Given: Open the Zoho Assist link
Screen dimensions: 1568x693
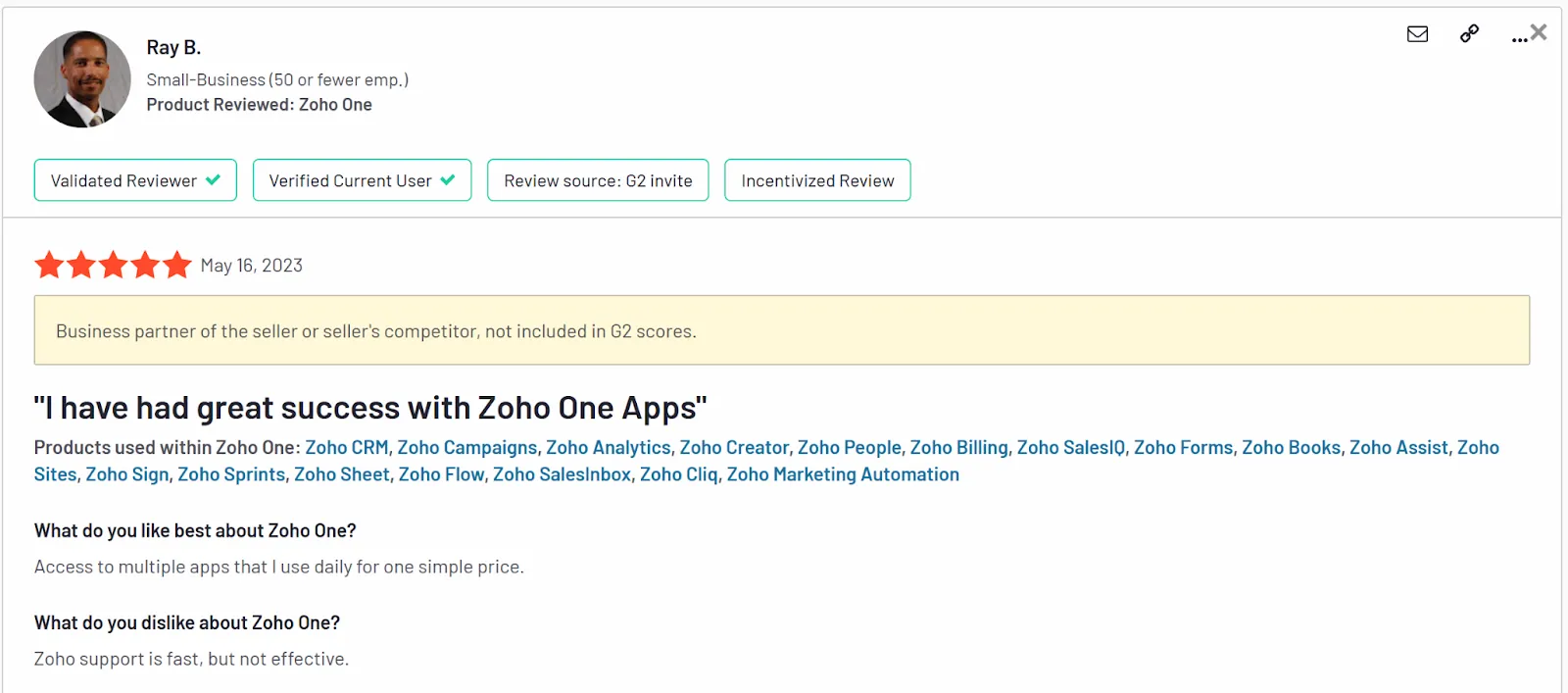Looking at the screenshot, I should click(1398, 447).
